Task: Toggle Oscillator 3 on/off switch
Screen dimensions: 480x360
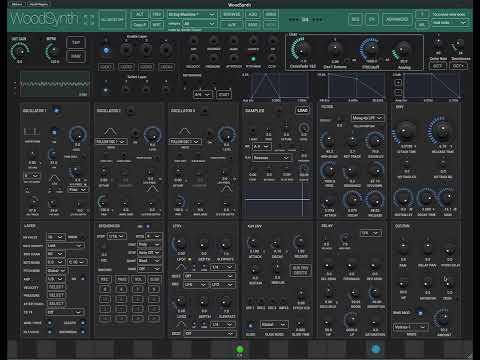Action: (x=205, y=110)
